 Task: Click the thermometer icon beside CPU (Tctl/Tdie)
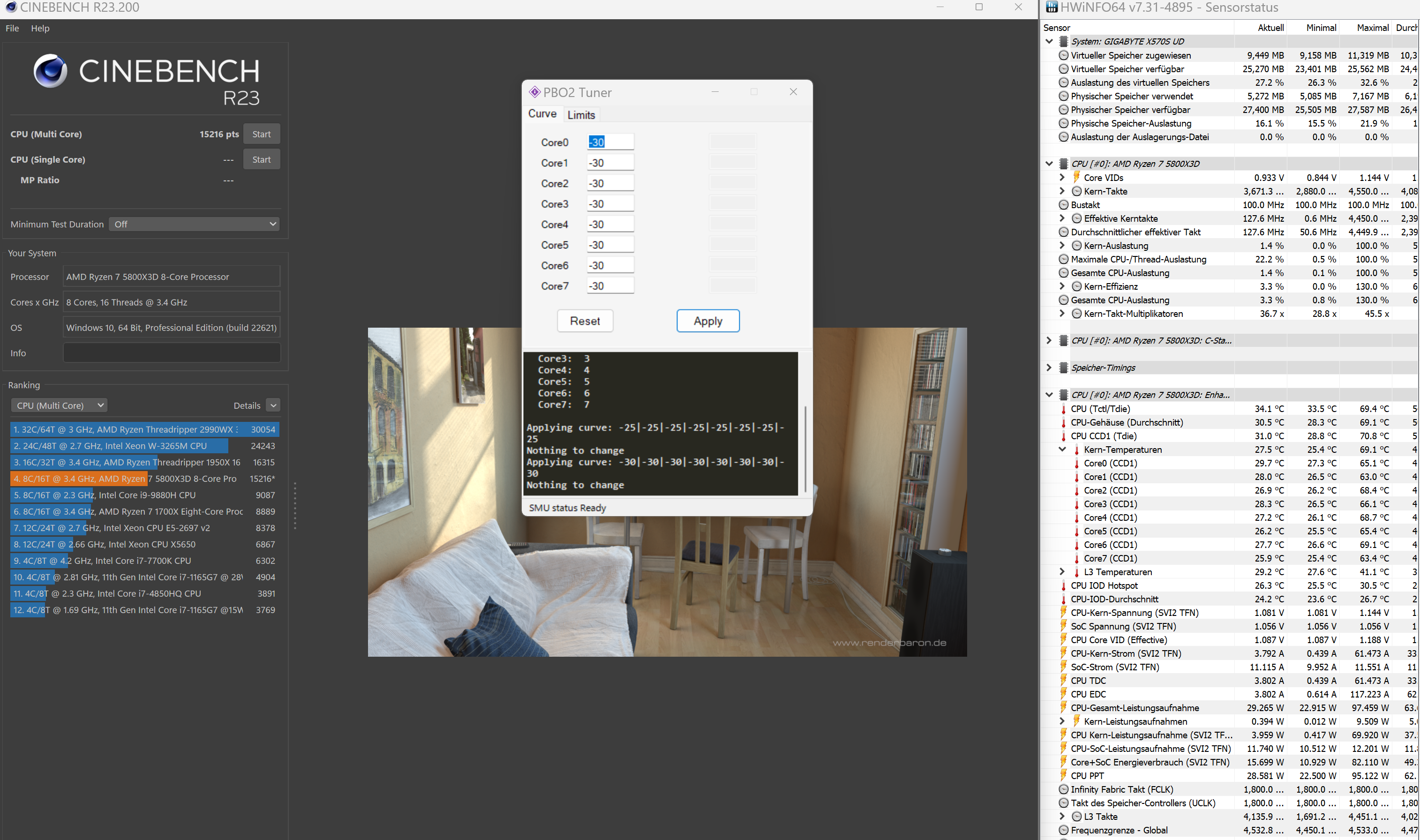[x=1064, y=408]
